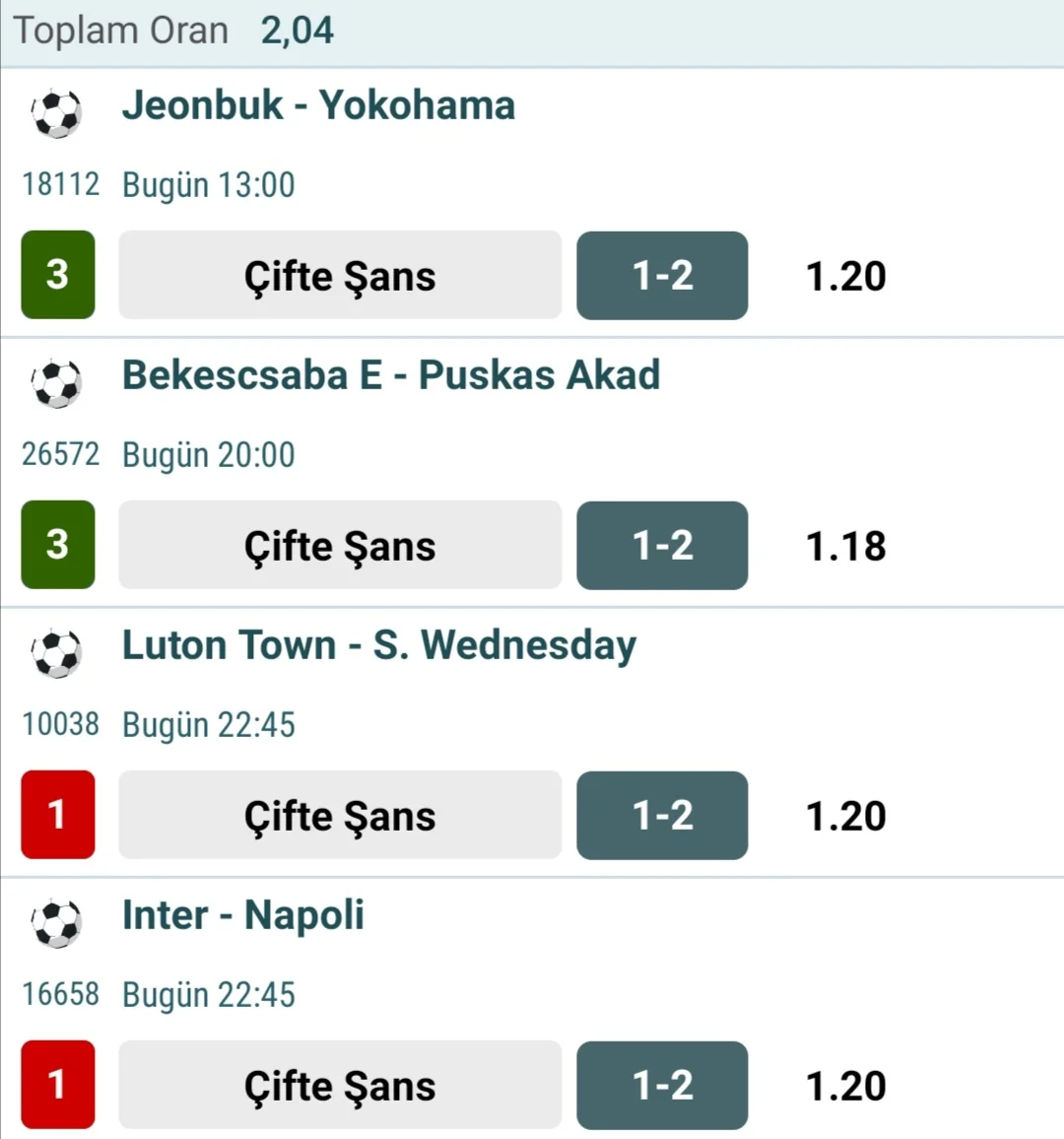Open Çifte Şans market for Jeonbuk - Yokohama
This screenshot has height=1139, width=1064.
point(340,276)
